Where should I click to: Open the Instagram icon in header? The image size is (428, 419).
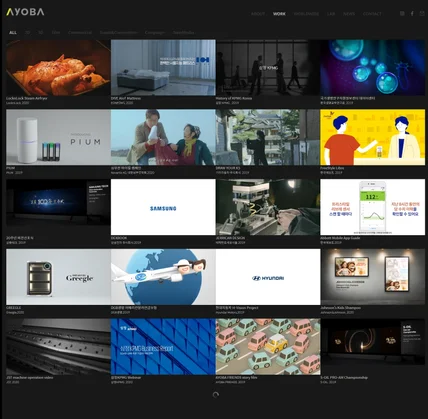click(x=402, y=14)
